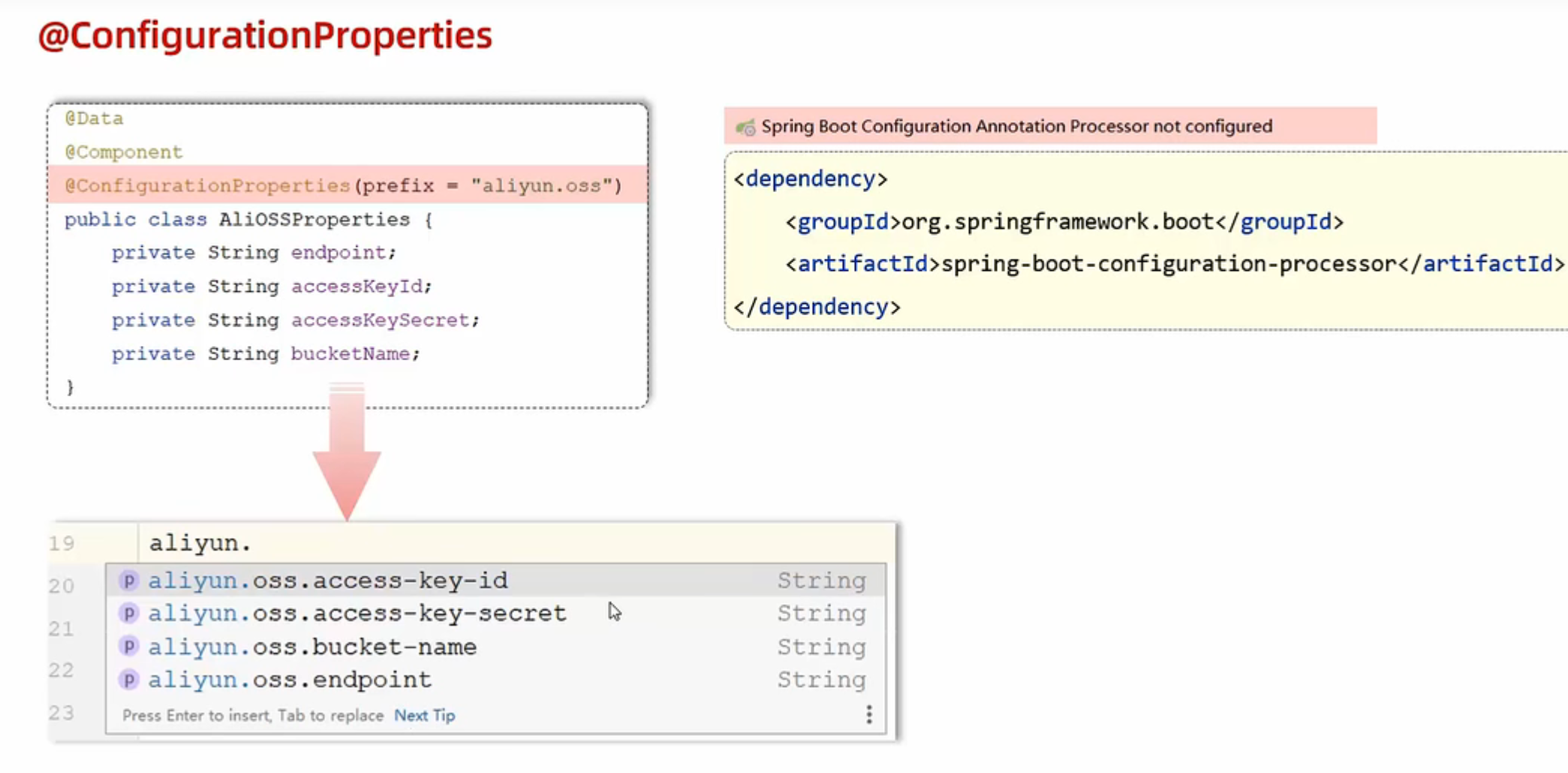Click the property icon beside aliyun.oss.bucket-name
Viewport: 1568px width, 773px height.
[x=129, y=646]
